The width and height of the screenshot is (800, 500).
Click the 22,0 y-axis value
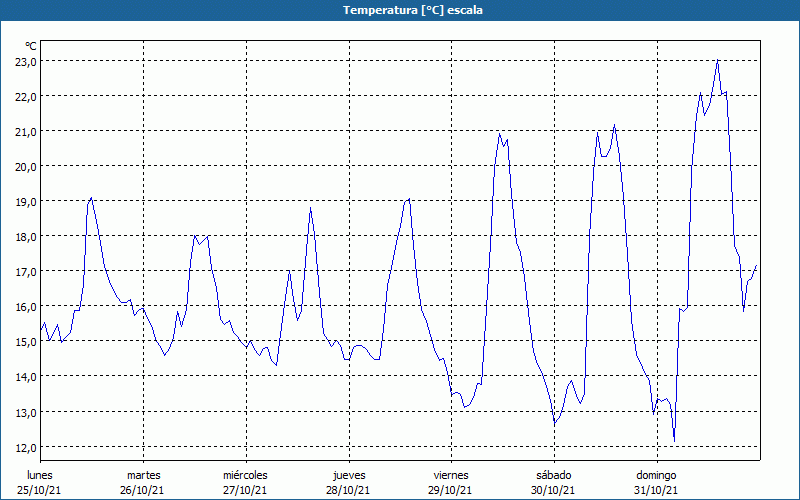tap(26, 96)
